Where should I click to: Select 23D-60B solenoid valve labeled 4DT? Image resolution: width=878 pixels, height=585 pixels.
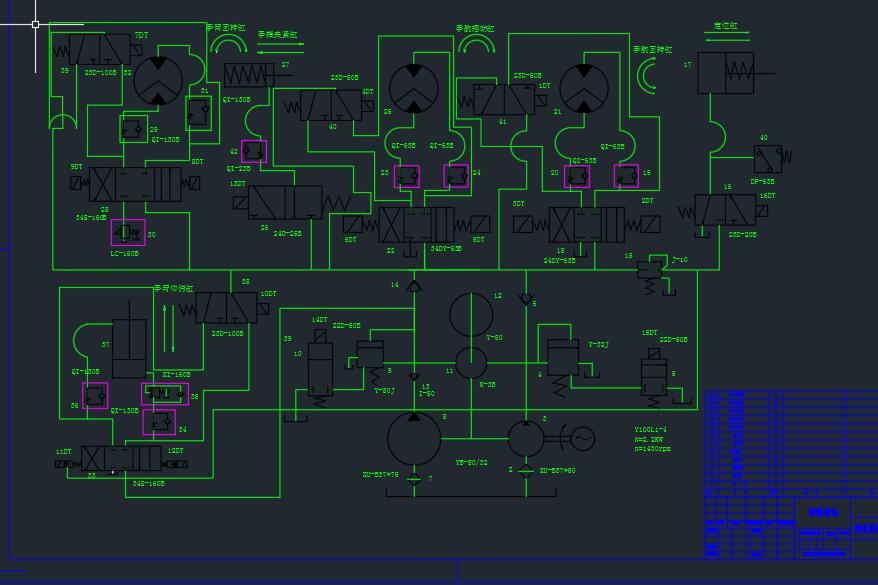click(x=329, y=106)
